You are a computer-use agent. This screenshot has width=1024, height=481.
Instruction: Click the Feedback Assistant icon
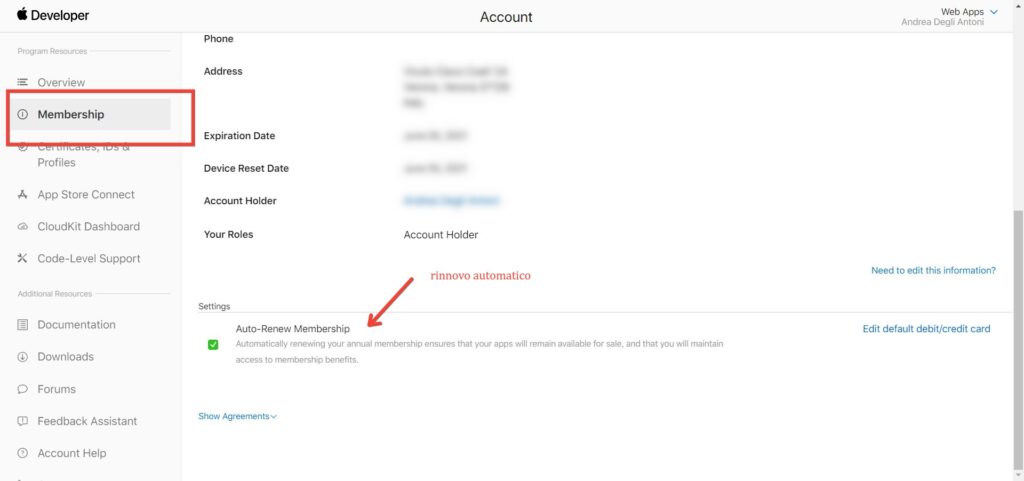[x=23, y=421]
